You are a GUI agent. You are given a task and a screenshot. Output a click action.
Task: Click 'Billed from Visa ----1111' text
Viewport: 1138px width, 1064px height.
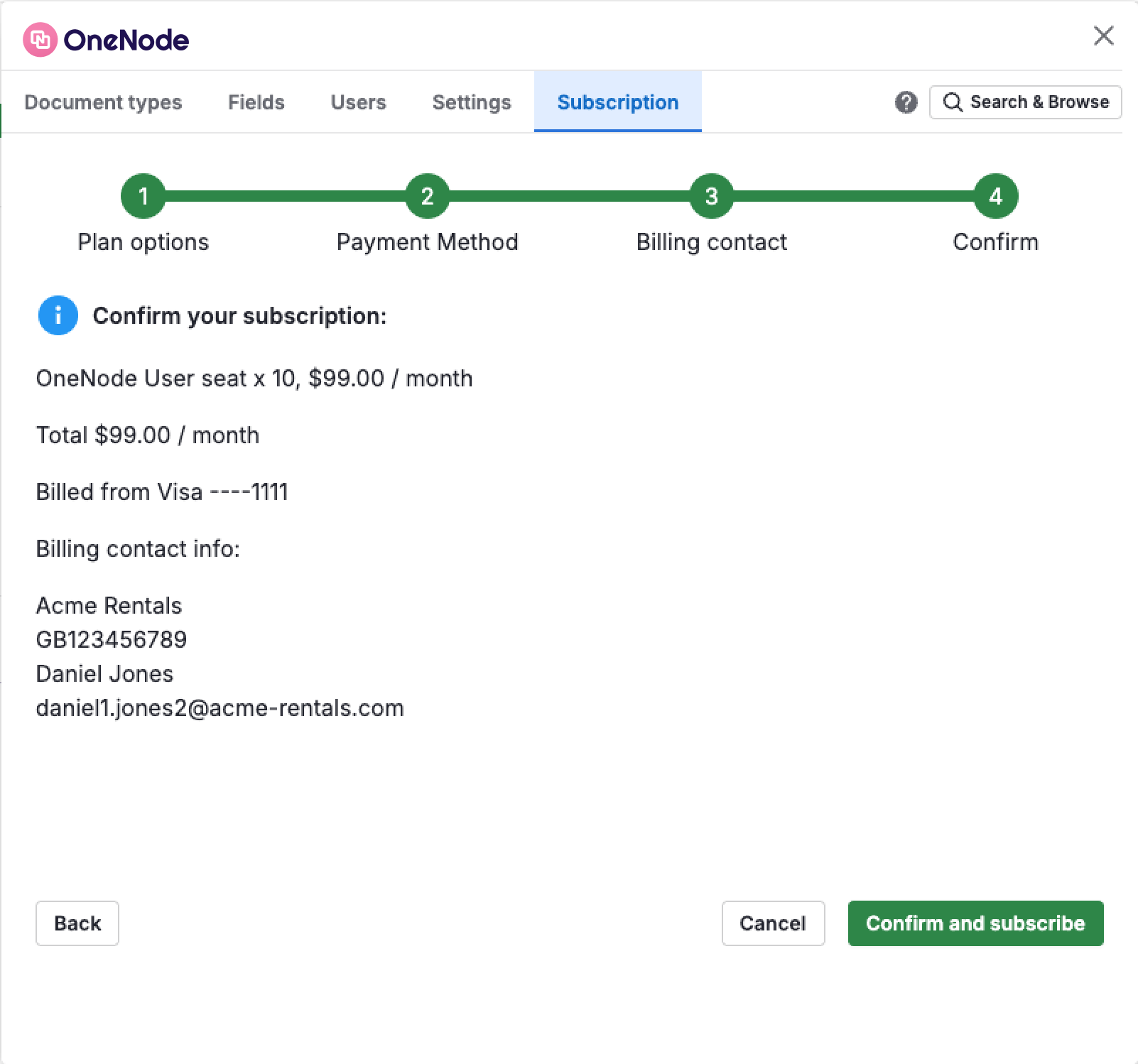(x=162, y=492)
